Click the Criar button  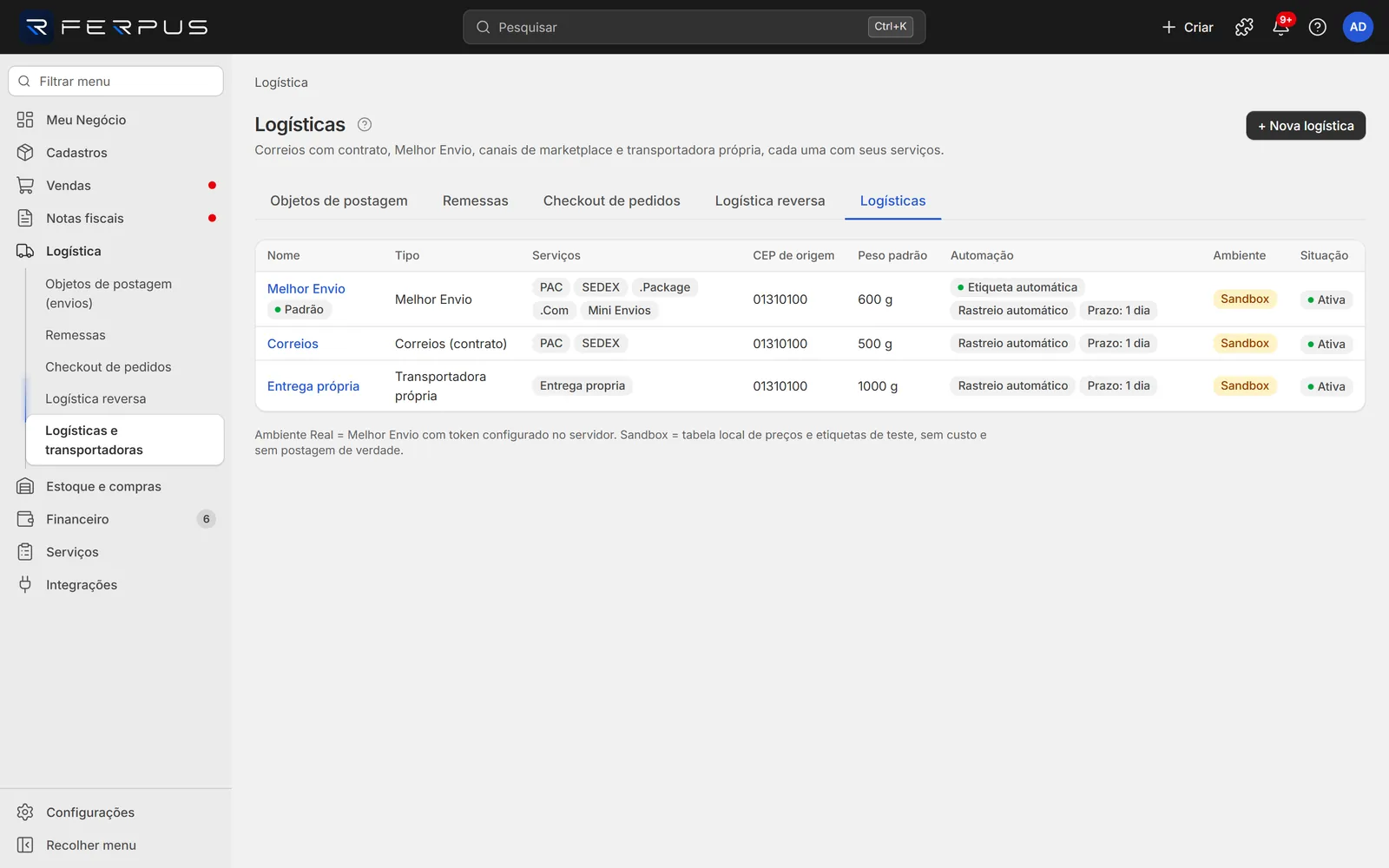(1188, 27)
